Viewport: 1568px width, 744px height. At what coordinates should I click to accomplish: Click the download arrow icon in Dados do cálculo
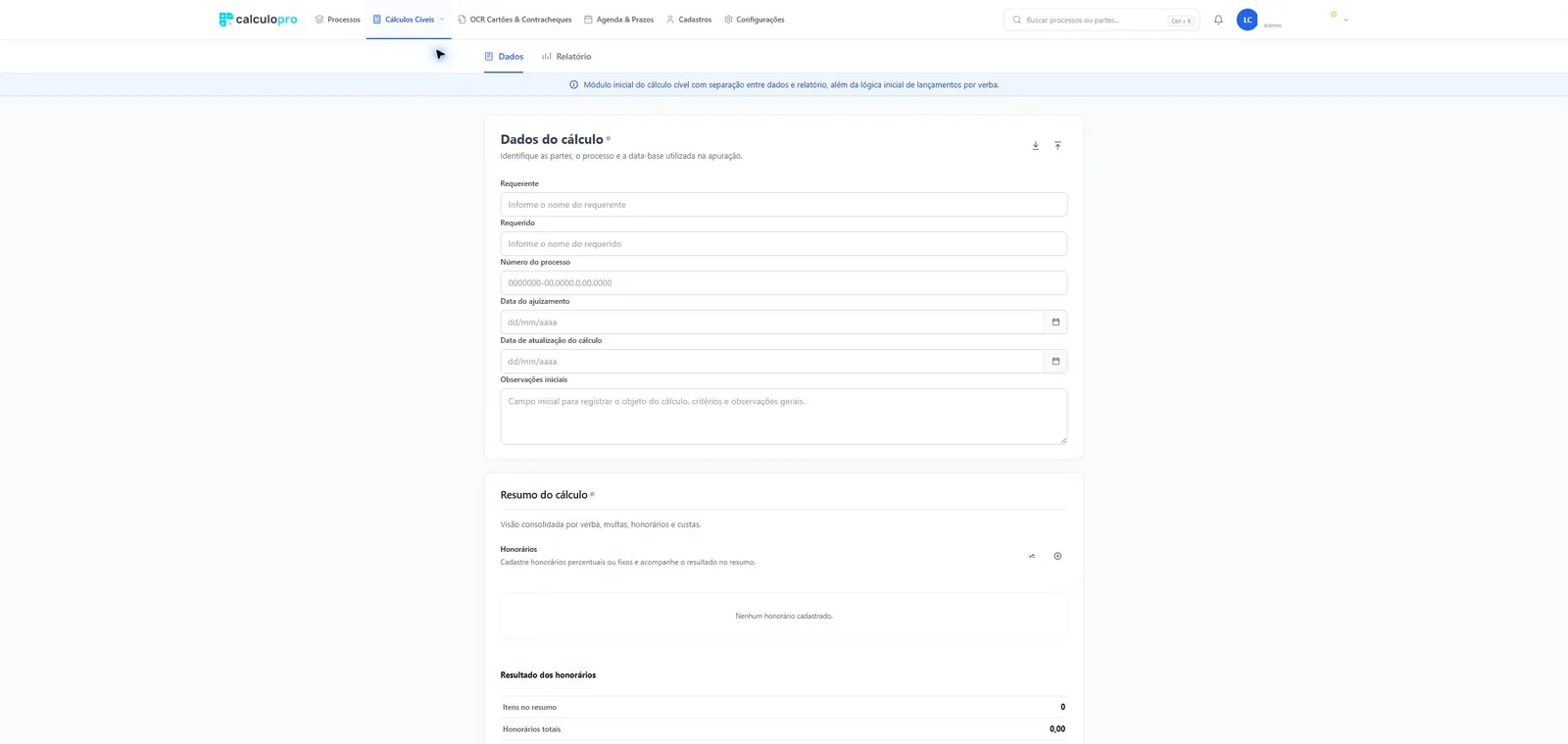pyautogui.click(x=1035, y=146)
